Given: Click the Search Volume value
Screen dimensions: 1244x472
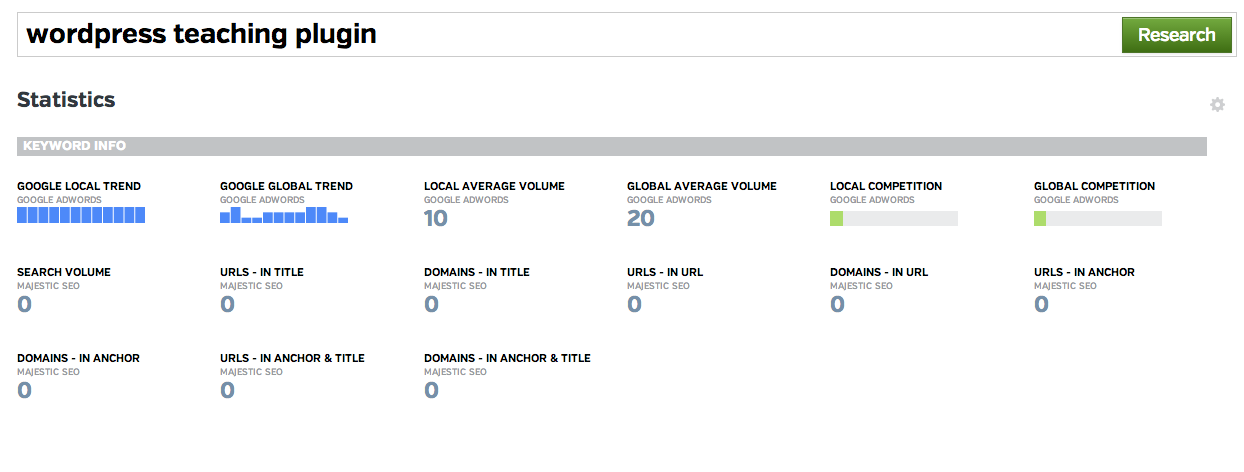Looking at the screenshot, I should [25, 304].
